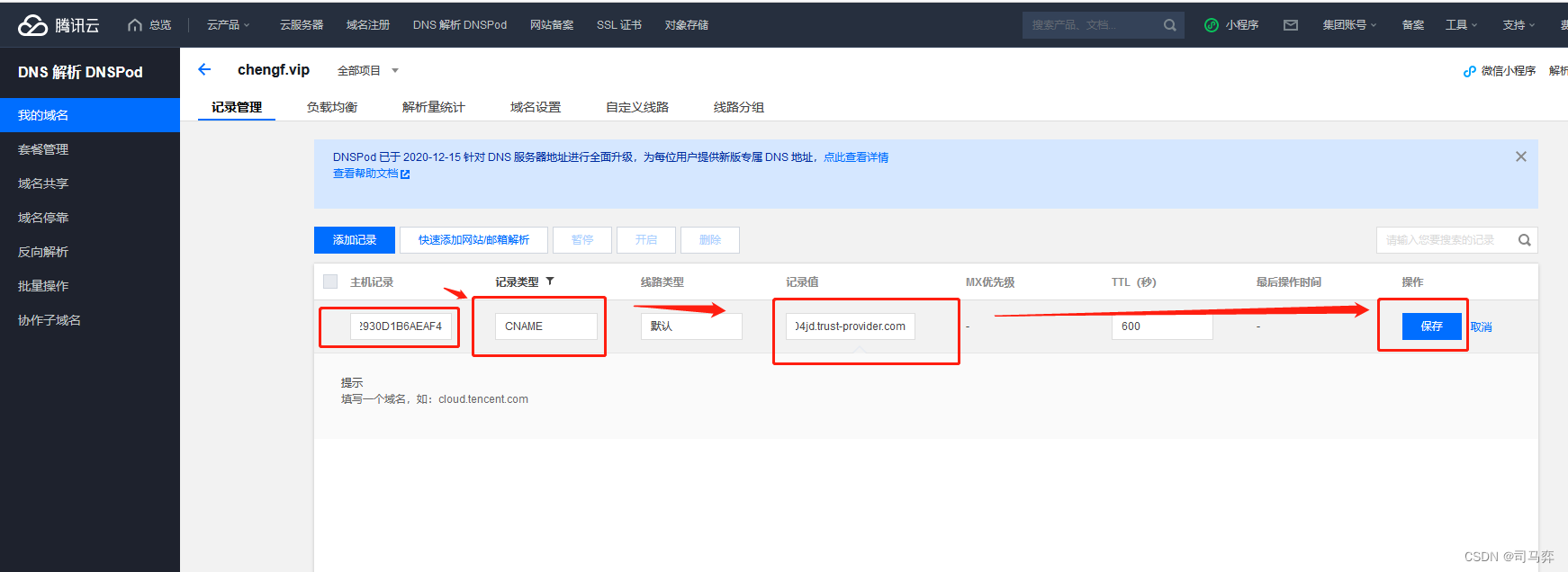1568x572 pixels.
Task: Open the TTL 600 field
Action: pyautogui.click(x=1162, y=326)
